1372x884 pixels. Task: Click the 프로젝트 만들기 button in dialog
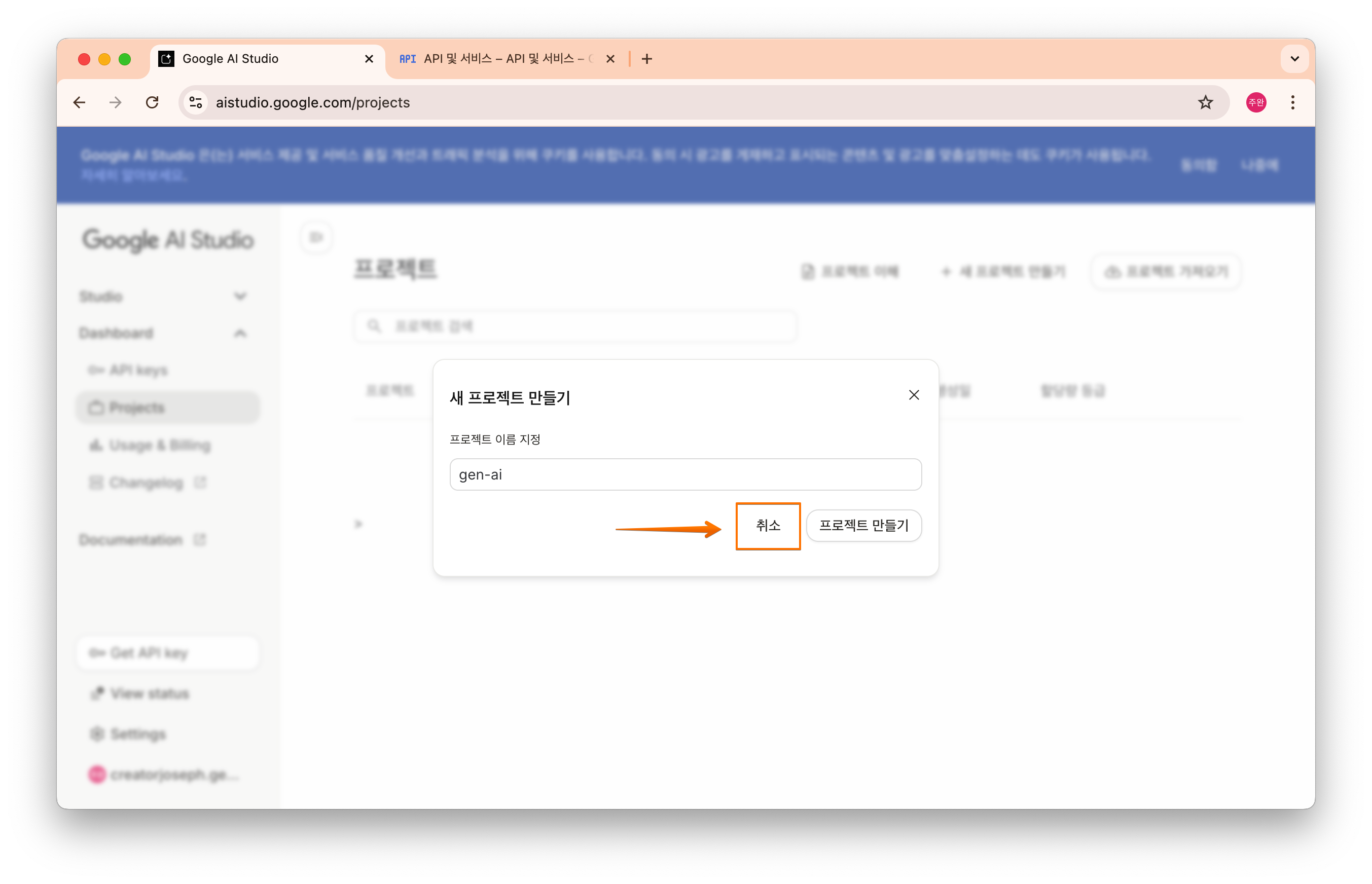[863, 526]
